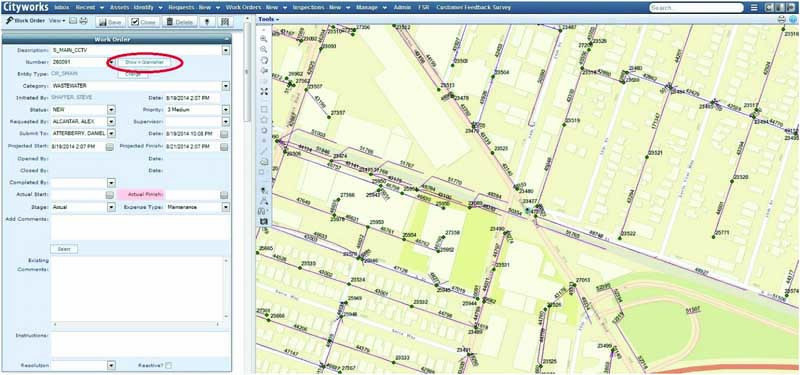Click in the Search box in header
The width and height of the screenshot is (800, 375).
click(x=696, y=8)
